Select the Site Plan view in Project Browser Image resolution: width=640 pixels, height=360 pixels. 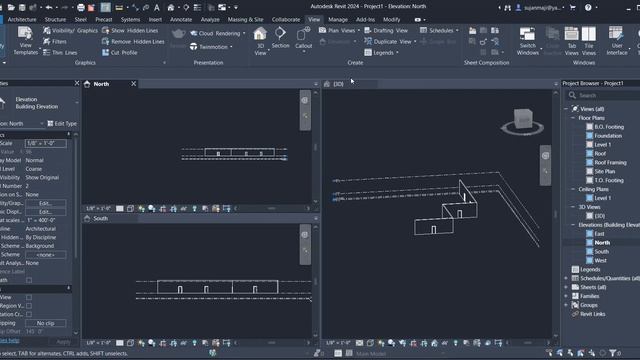point(604,171)
